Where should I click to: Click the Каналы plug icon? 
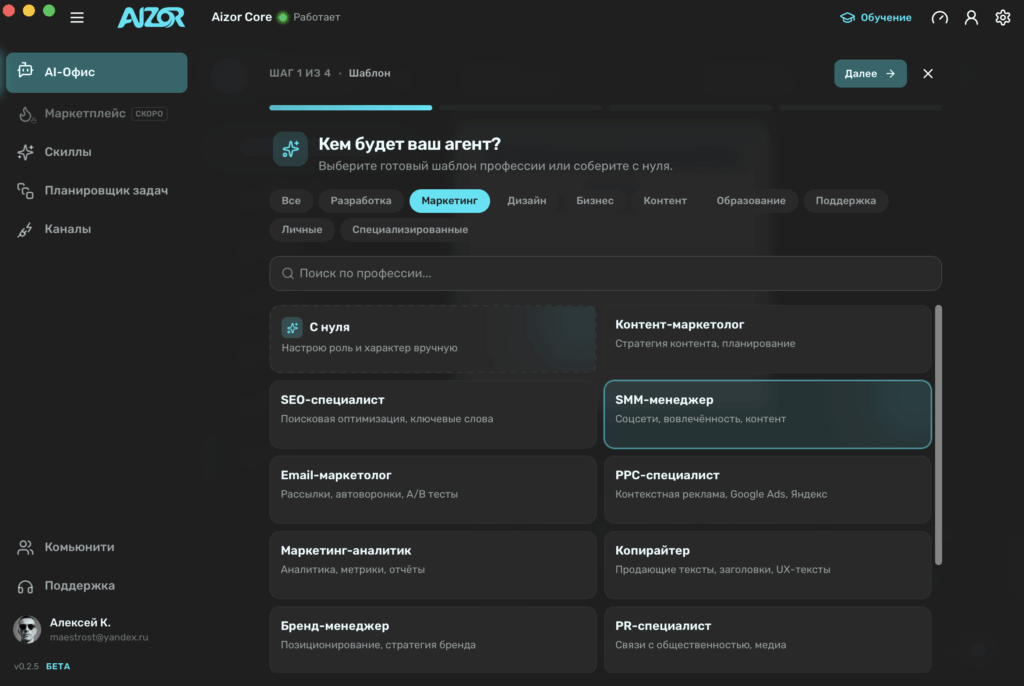coord(25,230)
